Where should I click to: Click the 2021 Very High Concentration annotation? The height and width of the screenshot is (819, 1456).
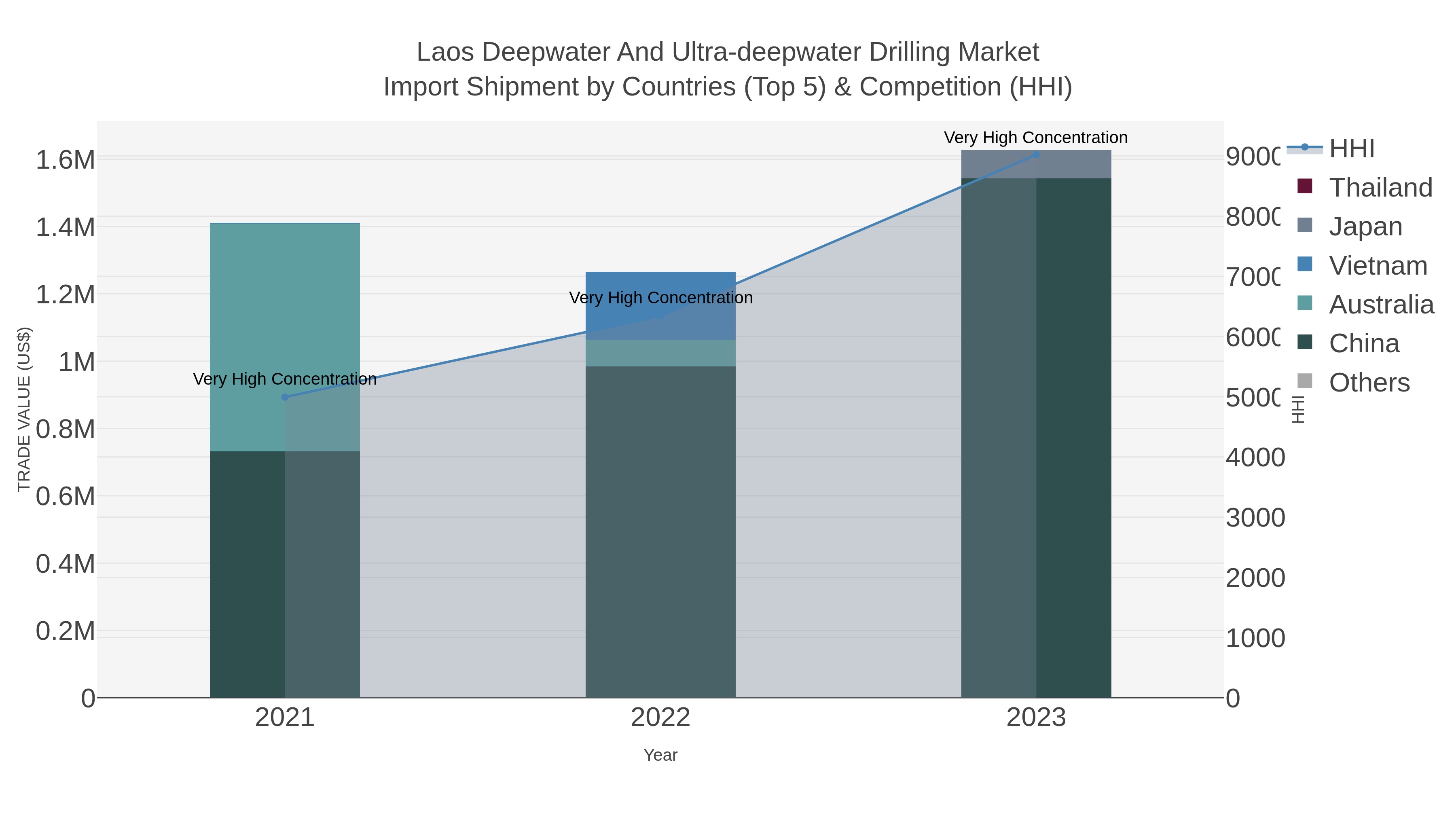[x=285, y=379]
